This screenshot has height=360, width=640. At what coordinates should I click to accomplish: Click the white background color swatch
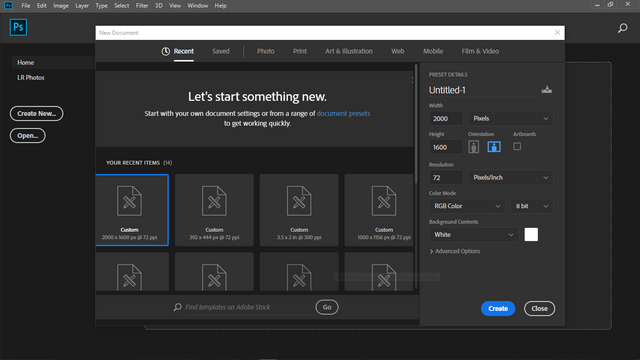531,235
